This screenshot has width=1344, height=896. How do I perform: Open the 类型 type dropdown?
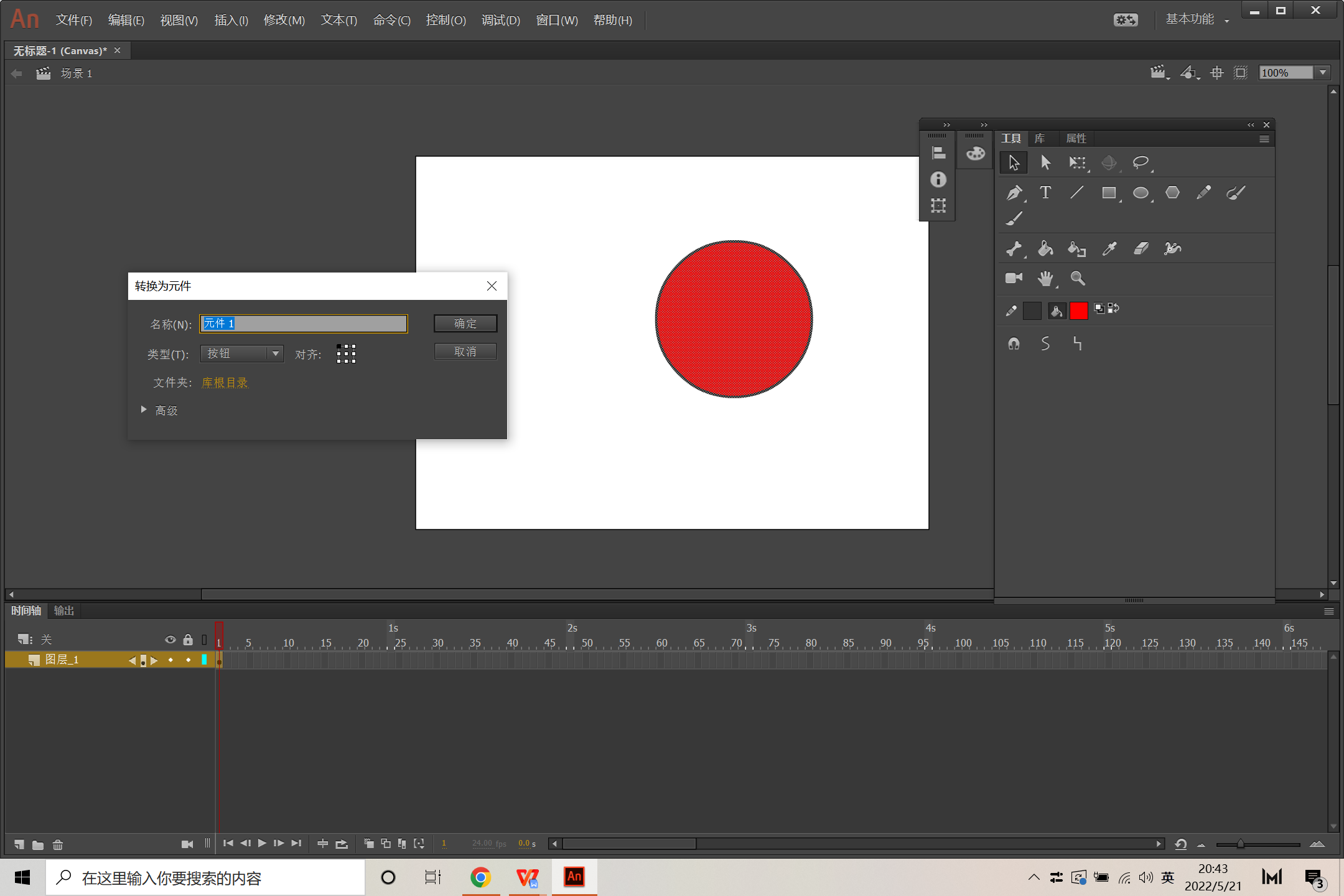[x=242, y=353]
